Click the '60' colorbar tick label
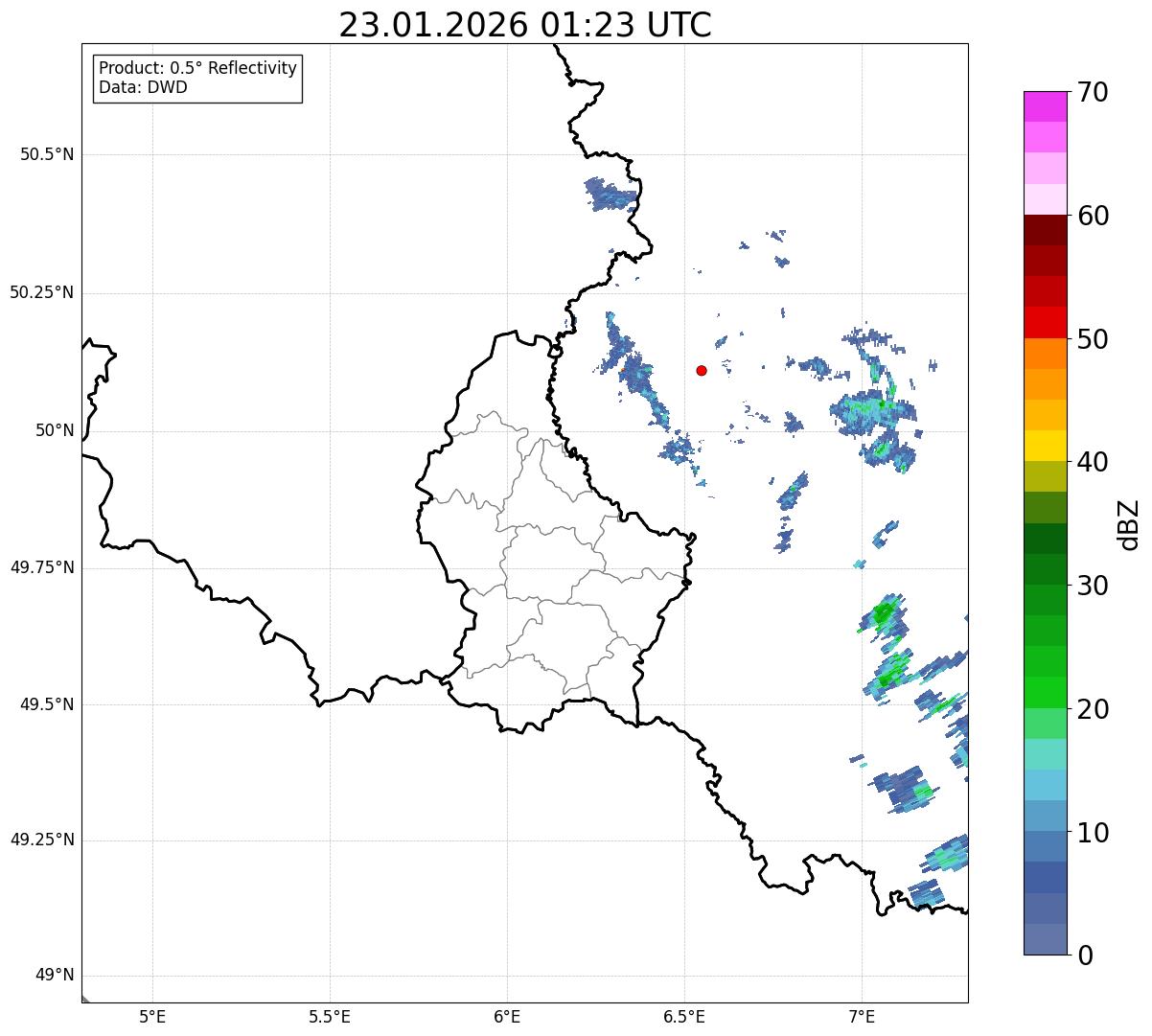1152x1036 pixels. [1092, 217]
